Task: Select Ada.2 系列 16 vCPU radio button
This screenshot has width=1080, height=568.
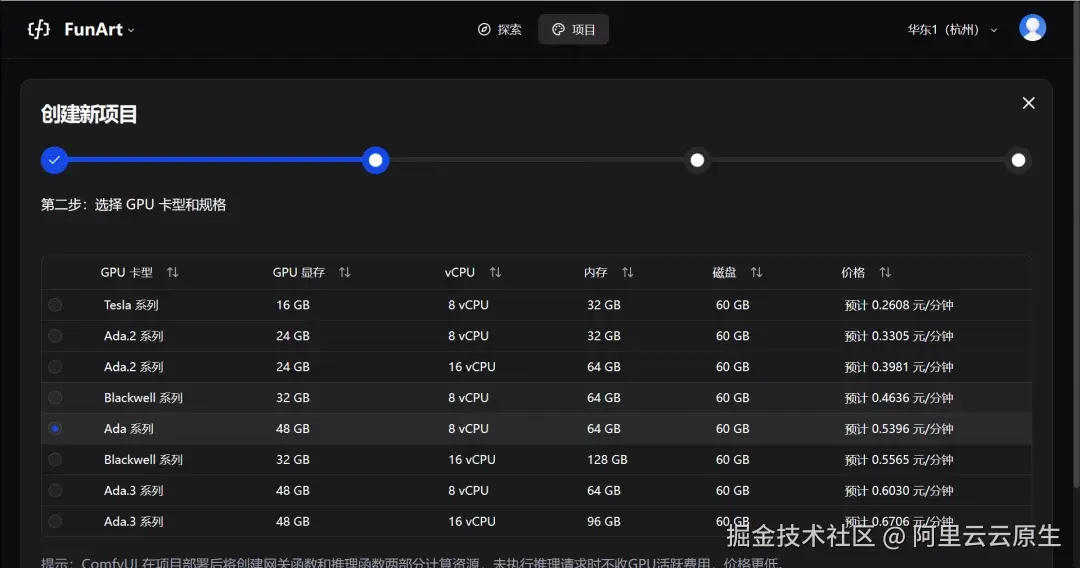Action: pyautogui.click(x=55, y=366)
